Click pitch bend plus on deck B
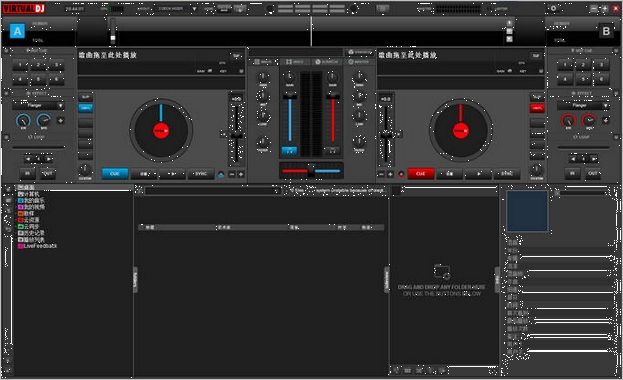Screen dimensions: 623x380 390,174
